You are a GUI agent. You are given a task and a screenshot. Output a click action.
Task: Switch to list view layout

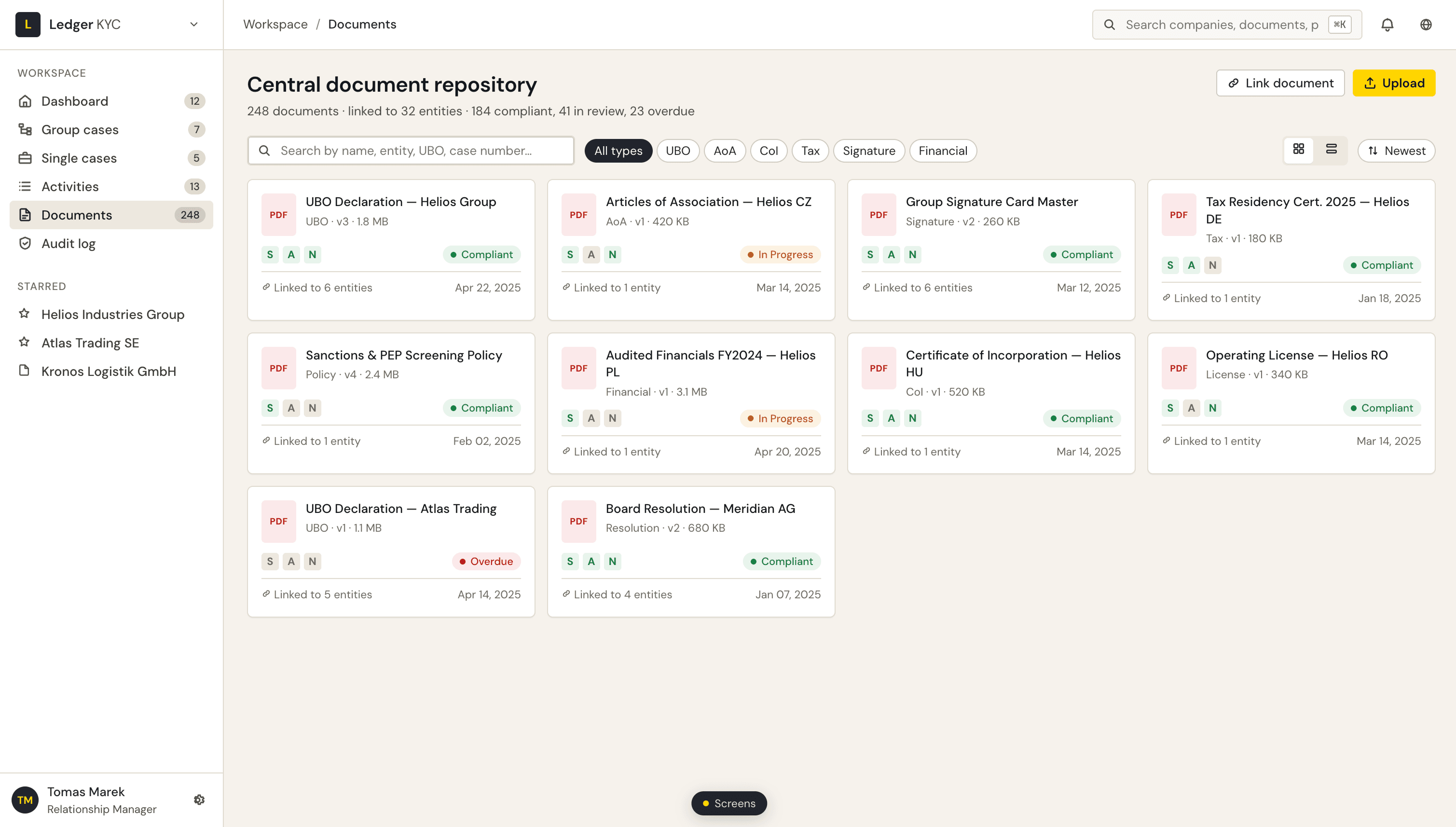click(1332, 150)
